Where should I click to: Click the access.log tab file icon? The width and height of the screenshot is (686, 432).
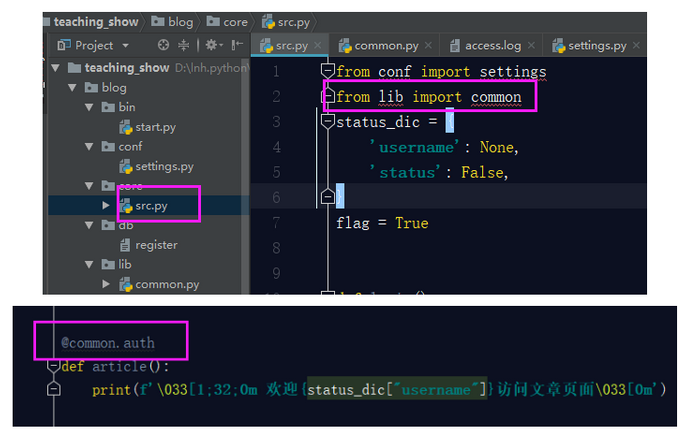(455, 46)
